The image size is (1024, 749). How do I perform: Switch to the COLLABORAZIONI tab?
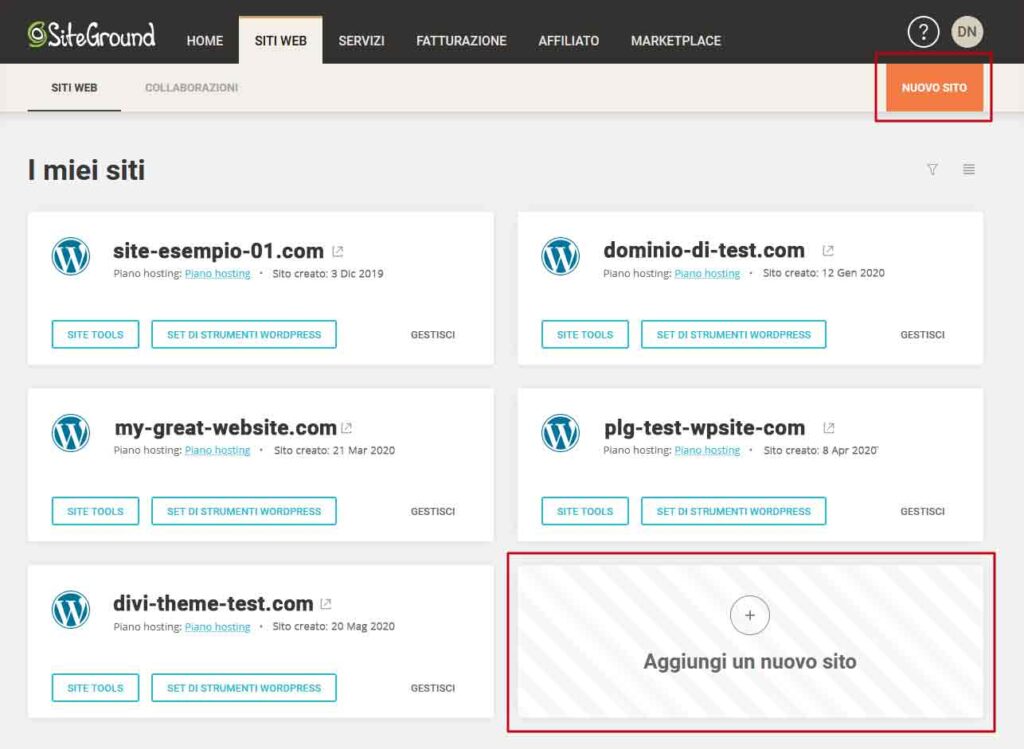(x=191, y=88)
